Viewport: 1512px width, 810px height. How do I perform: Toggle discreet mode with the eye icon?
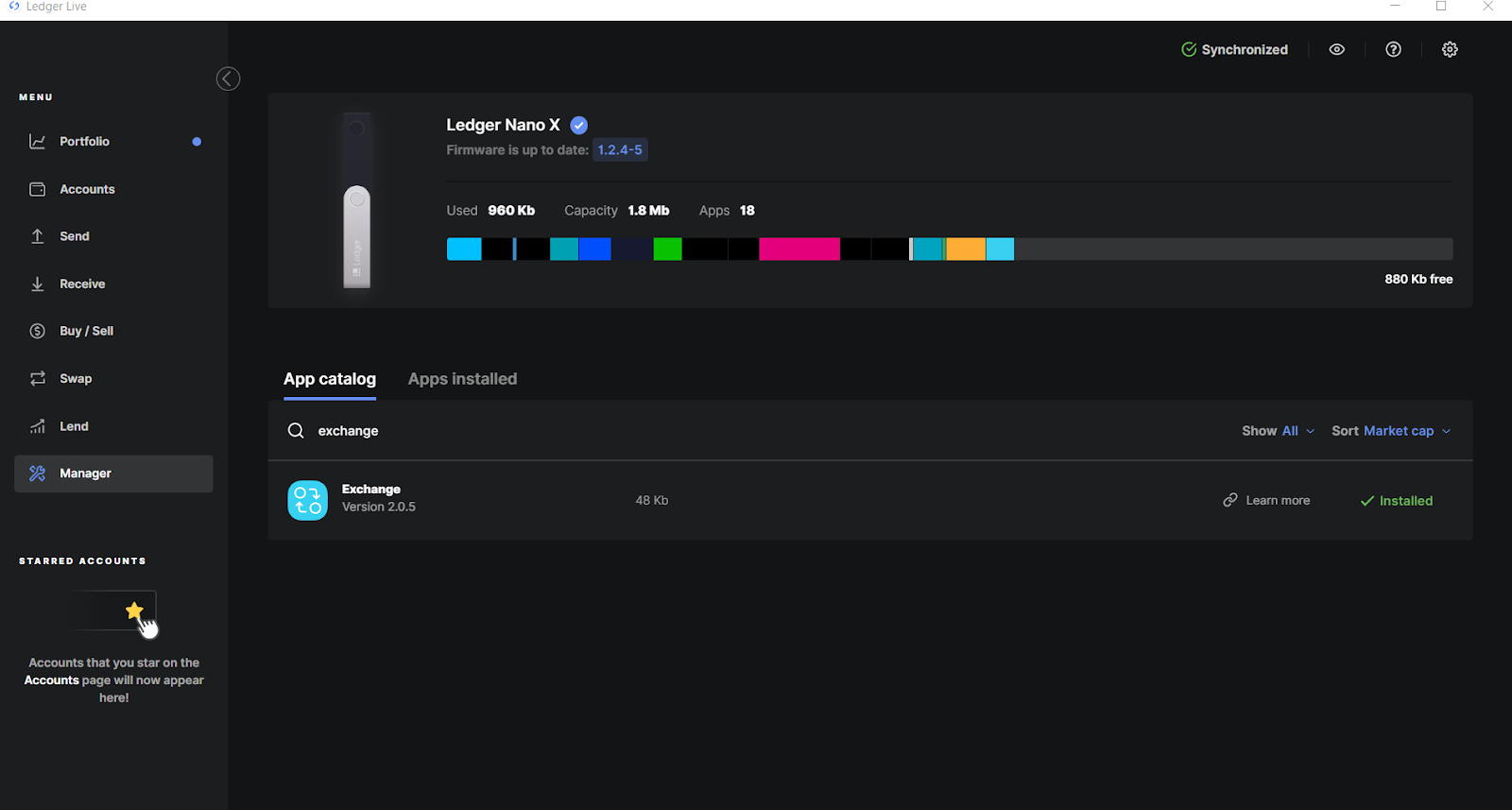pyautogui.click(x=1336, y=49)
